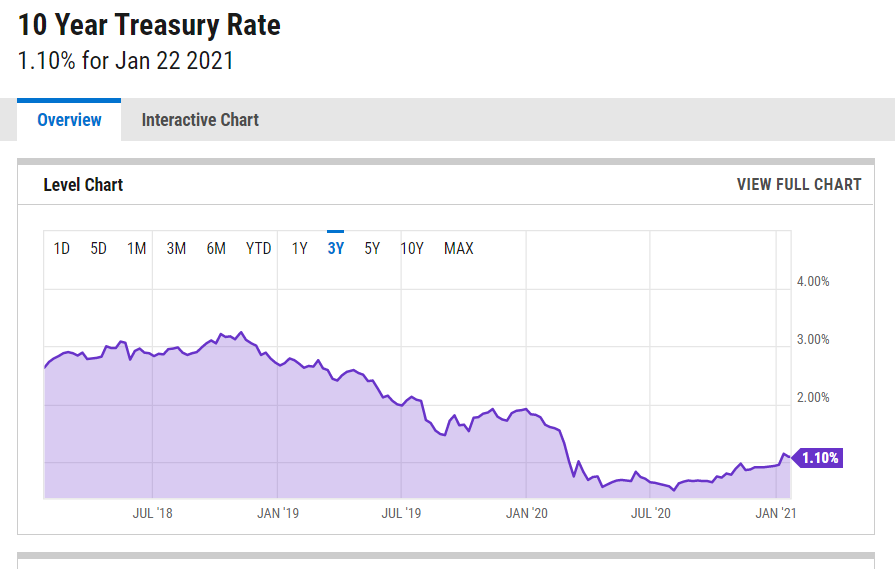Select the 1D time range
Screen dimensions: 895x569
pos(61,248)
